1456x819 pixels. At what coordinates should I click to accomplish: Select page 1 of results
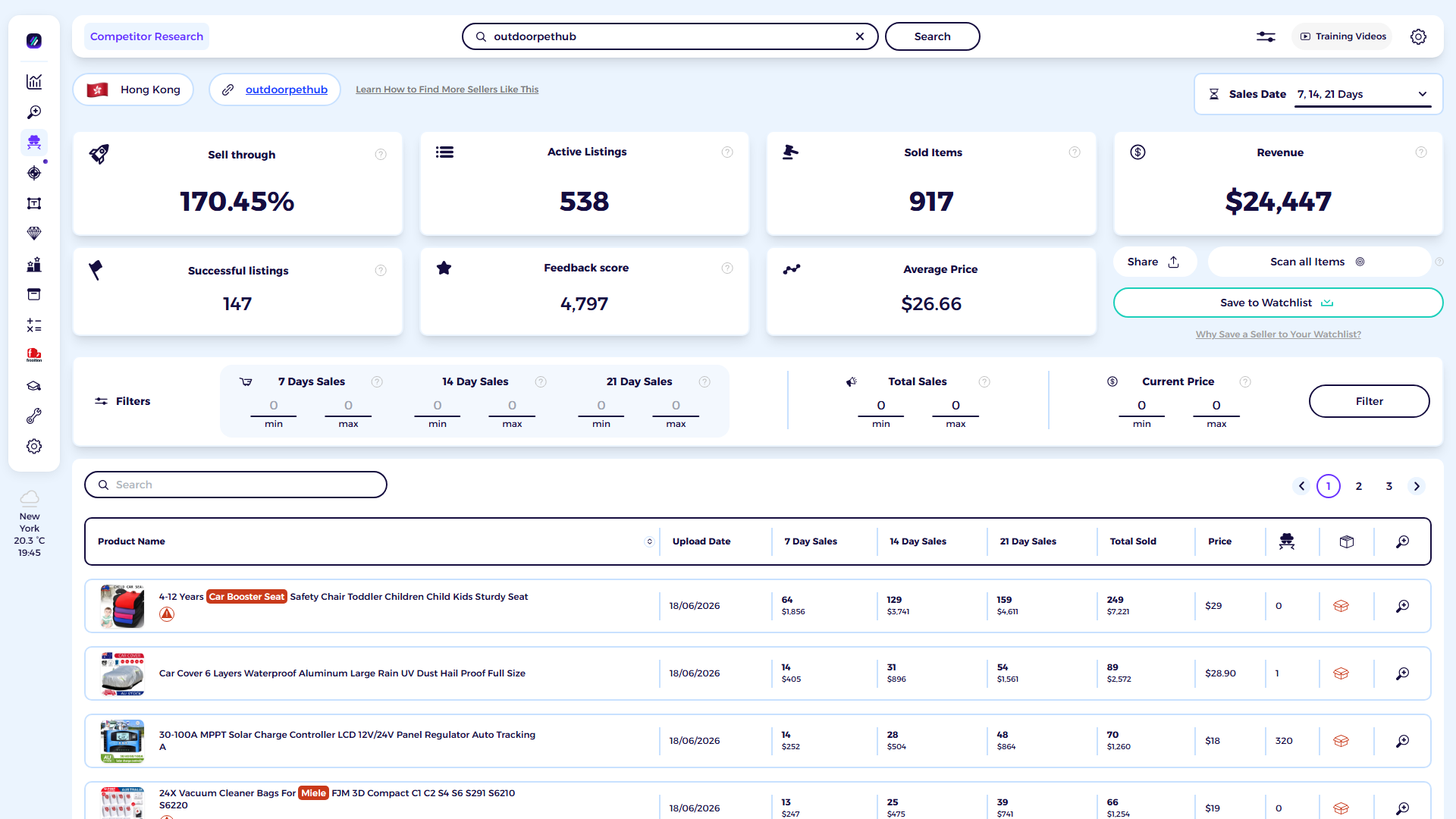[x=1329, y=486]
